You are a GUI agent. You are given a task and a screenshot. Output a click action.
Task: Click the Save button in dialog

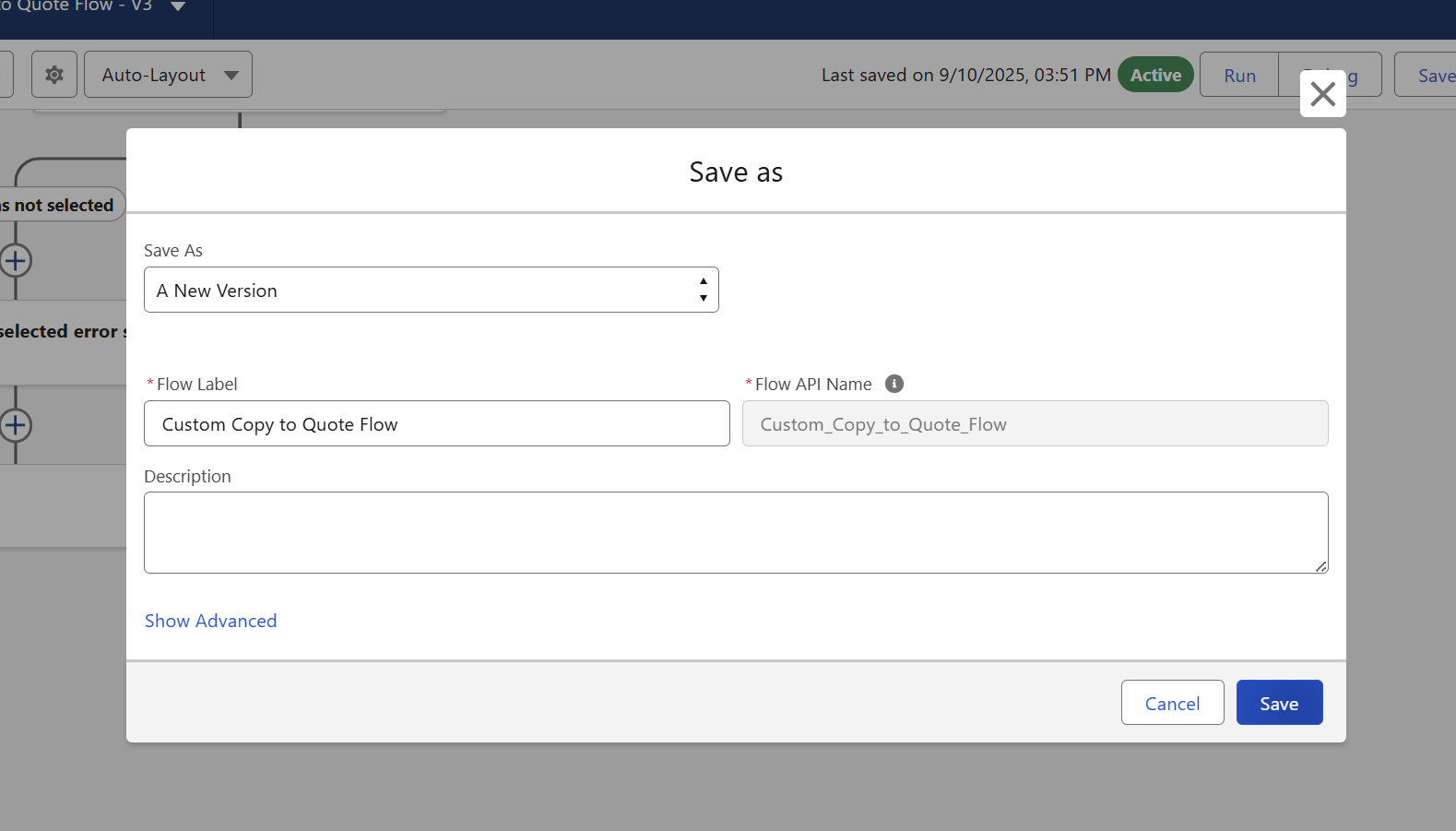[x=1279, y=703]
